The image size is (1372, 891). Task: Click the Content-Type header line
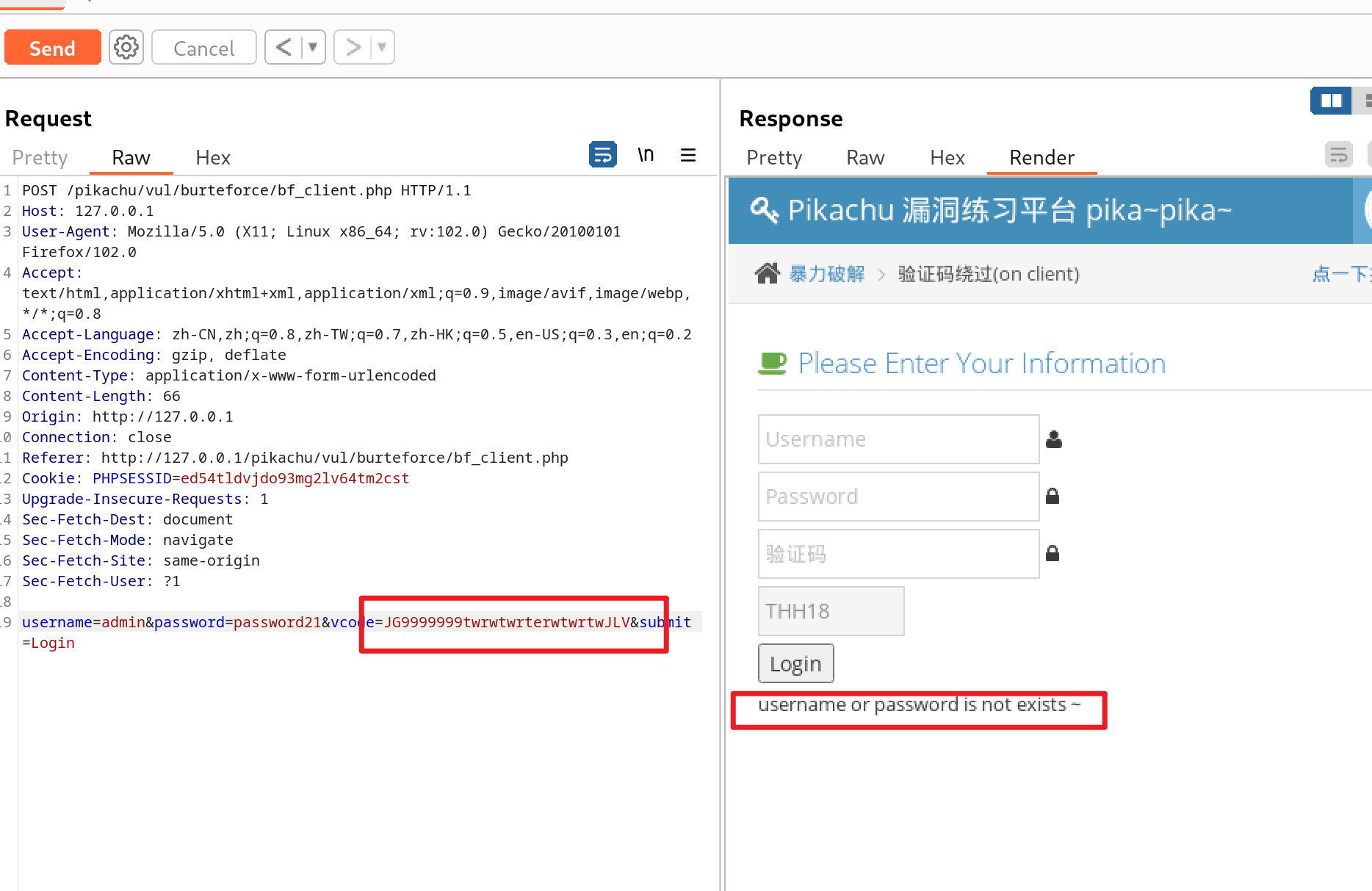[x=229, y=375]
